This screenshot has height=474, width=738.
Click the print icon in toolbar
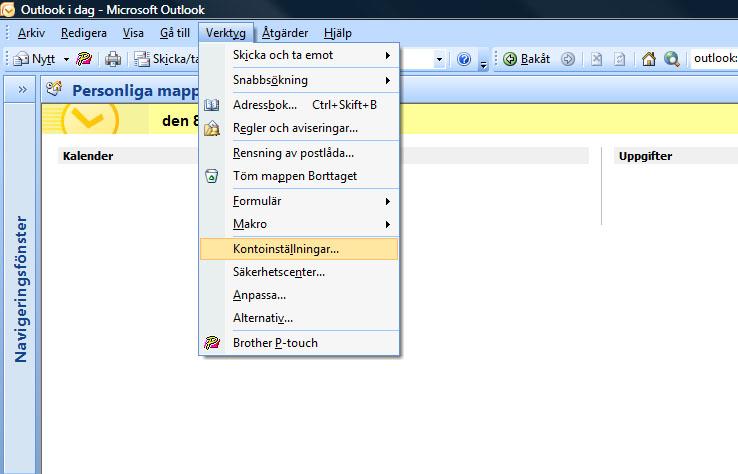click(113, 59)
